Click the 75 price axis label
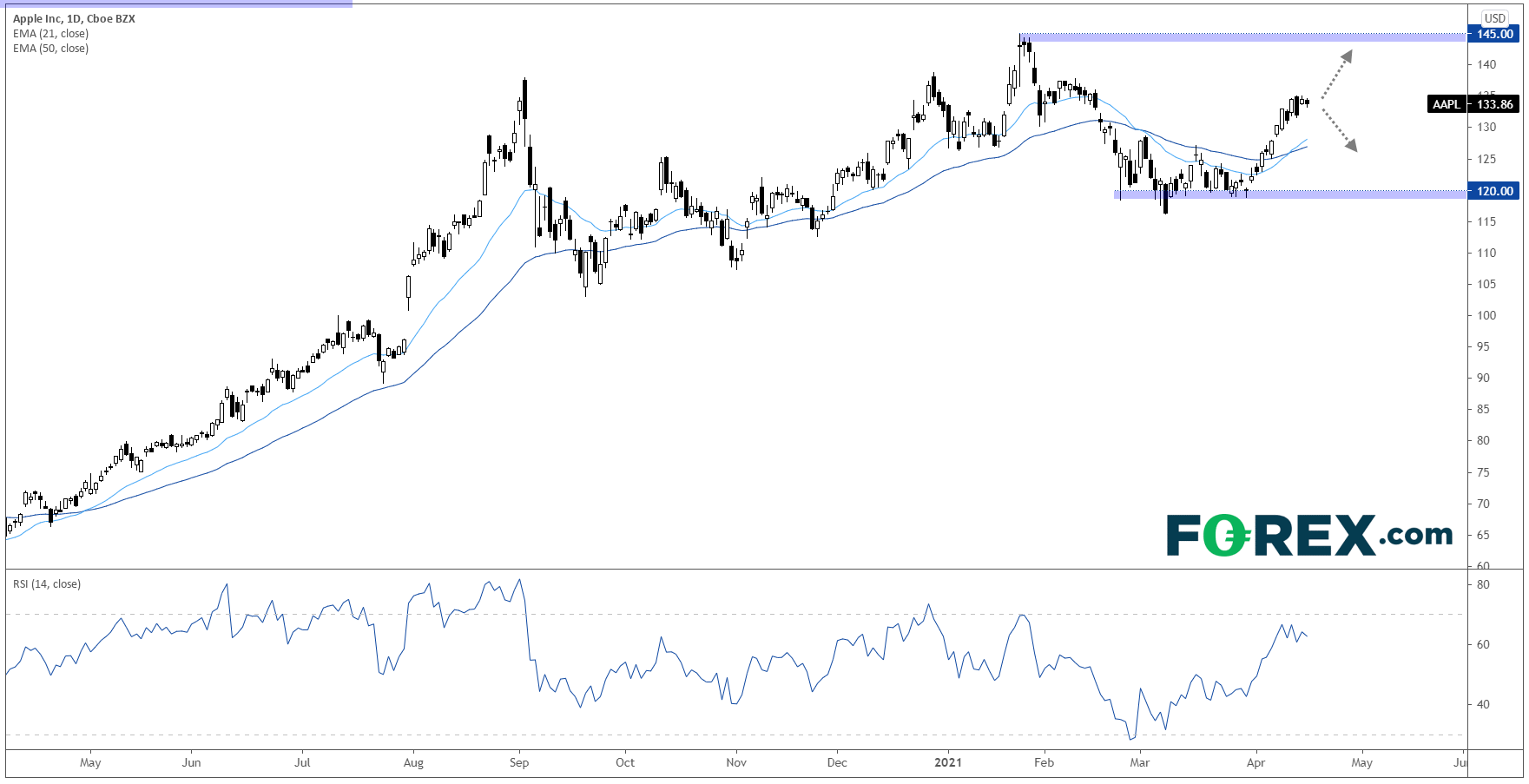 tap(1484, 472)
